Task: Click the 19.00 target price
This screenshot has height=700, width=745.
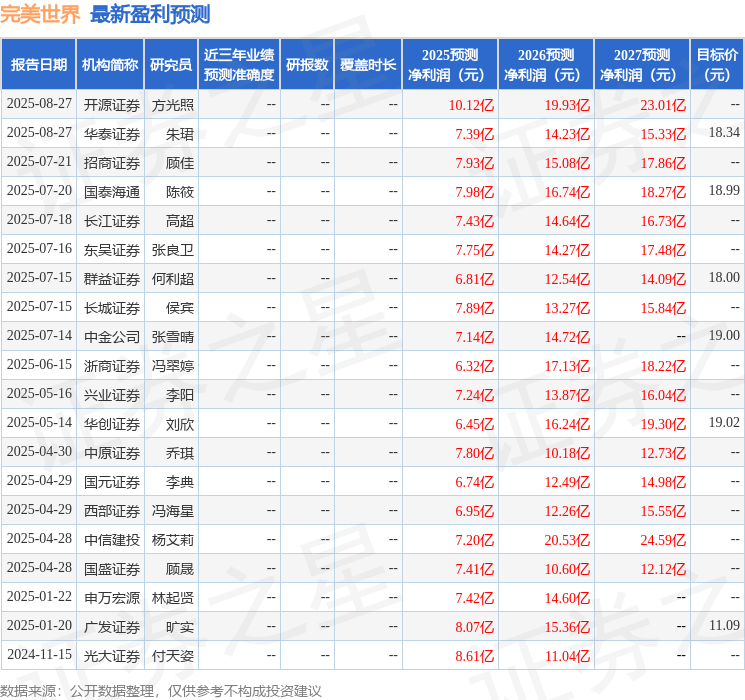Action: (724, 336)
